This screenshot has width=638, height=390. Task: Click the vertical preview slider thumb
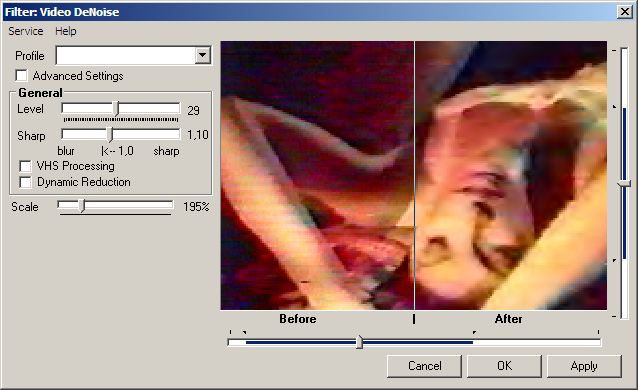[x=624, y=184]
